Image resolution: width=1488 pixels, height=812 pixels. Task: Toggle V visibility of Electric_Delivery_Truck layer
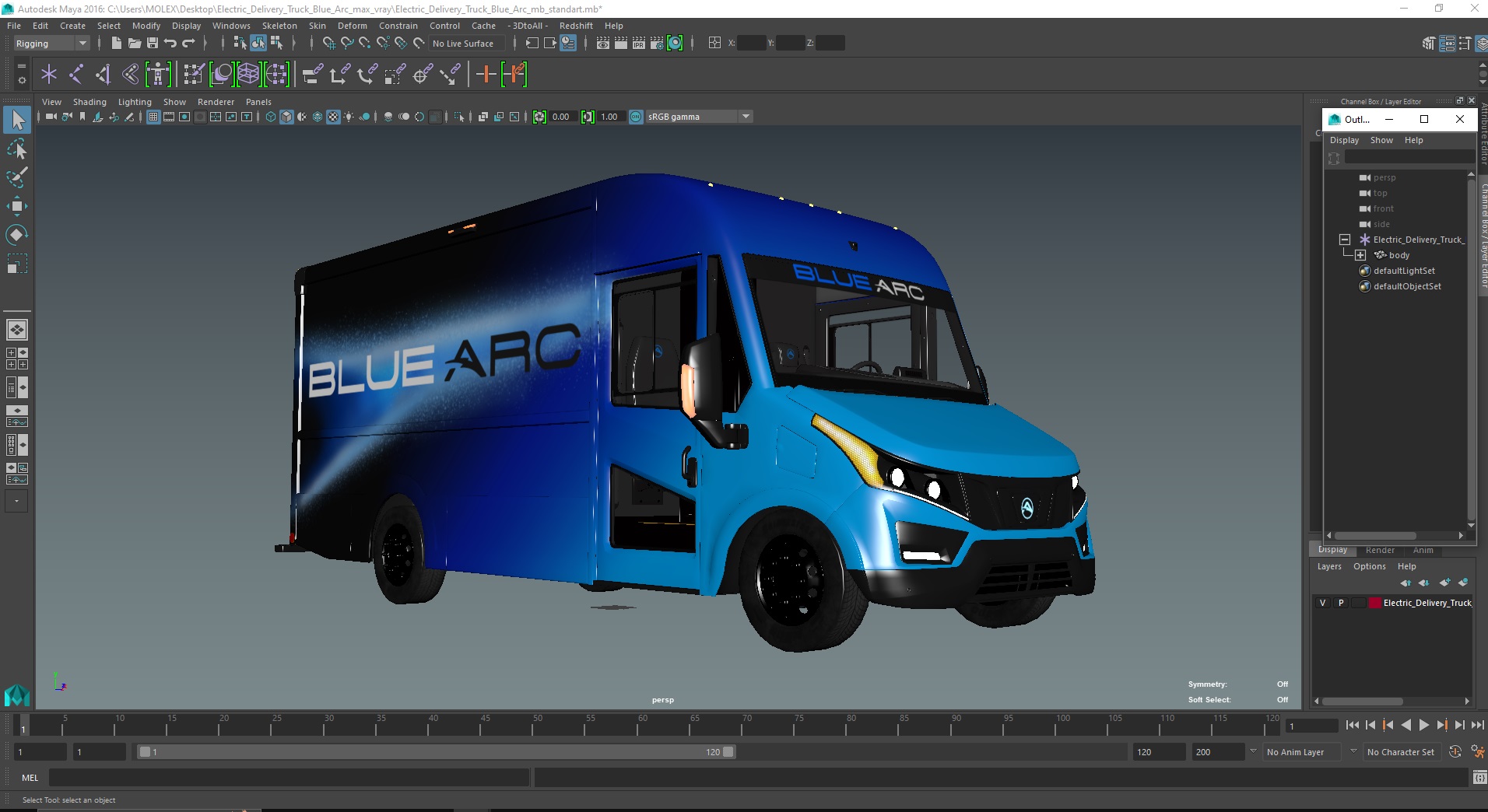coord(1322,603)
